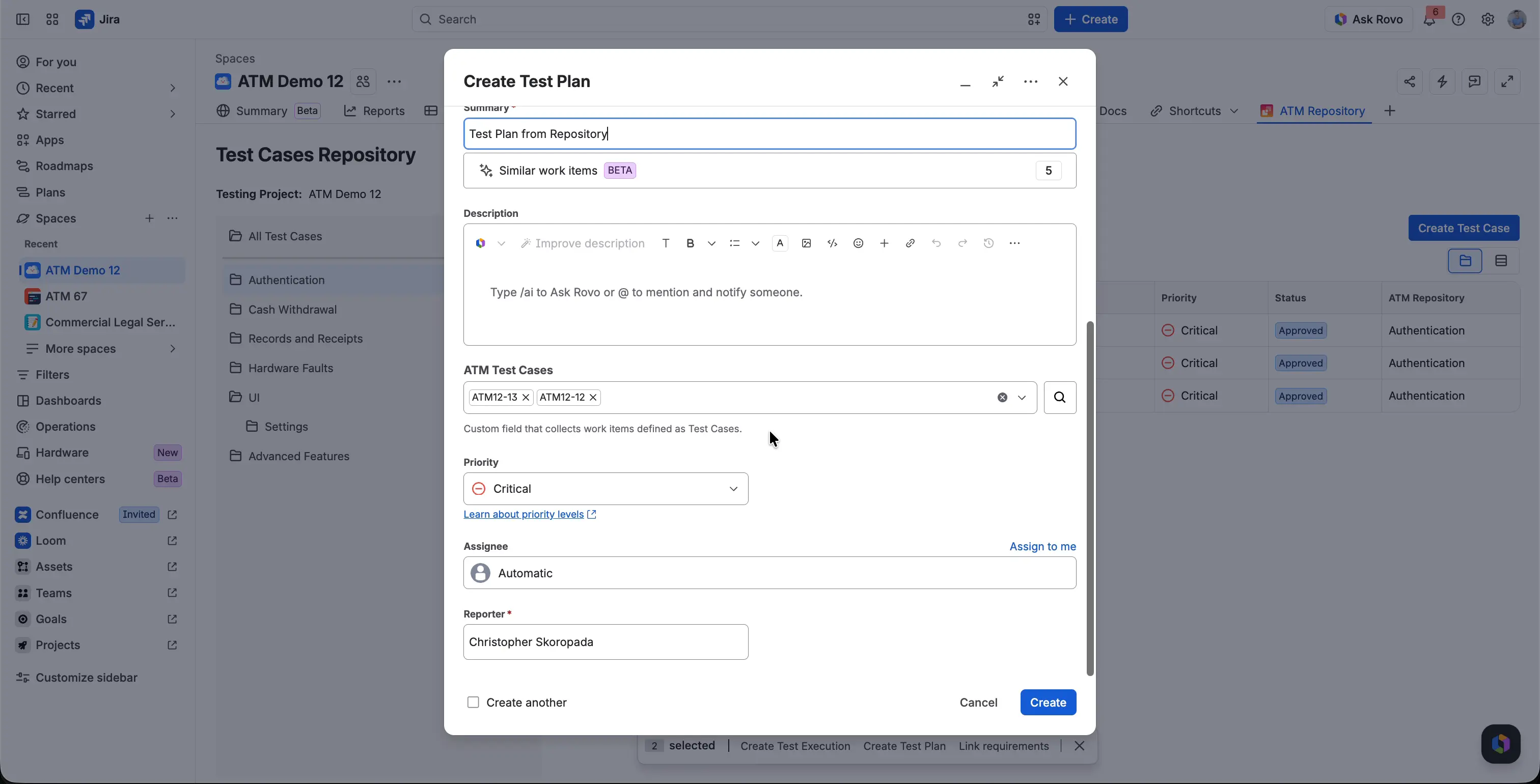Open more editor options ellipsis
1540x784 pixels.
click(x=1014, y=243)
